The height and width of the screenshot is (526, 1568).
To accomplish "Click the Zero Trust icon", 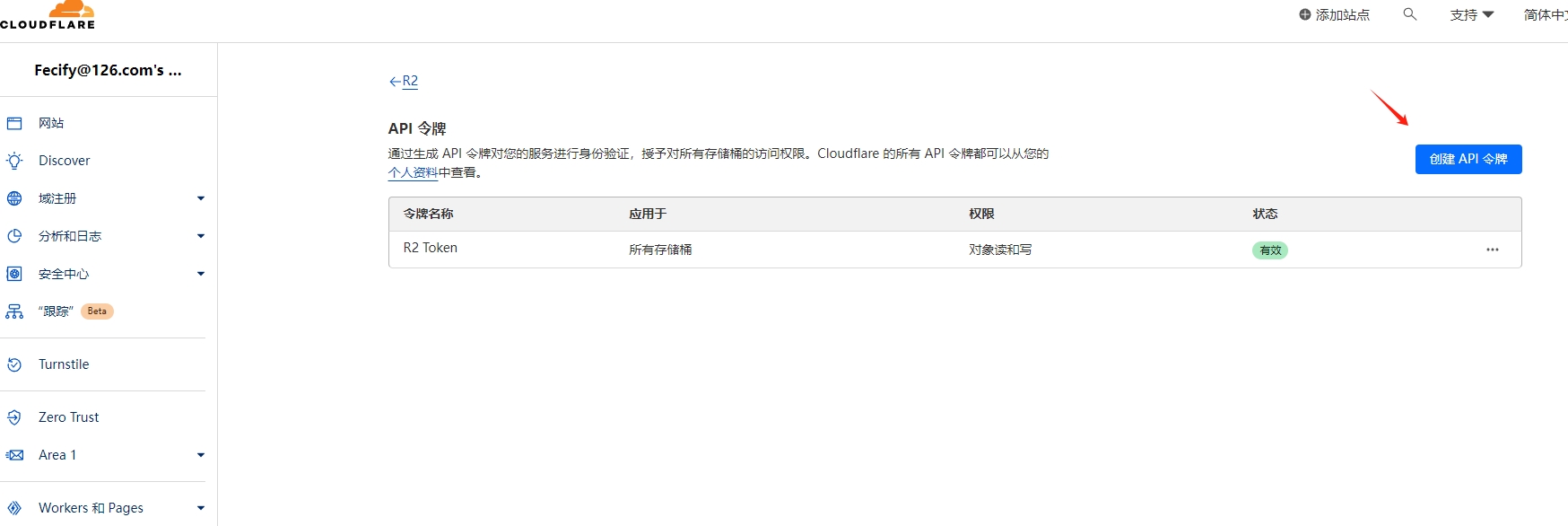I will pyautogui.click(x=14, y=417).
